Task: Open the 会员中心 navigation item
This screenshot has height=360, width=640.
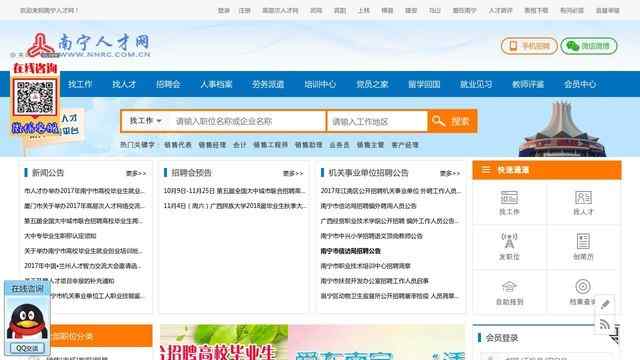Action: tap(580, 84)
